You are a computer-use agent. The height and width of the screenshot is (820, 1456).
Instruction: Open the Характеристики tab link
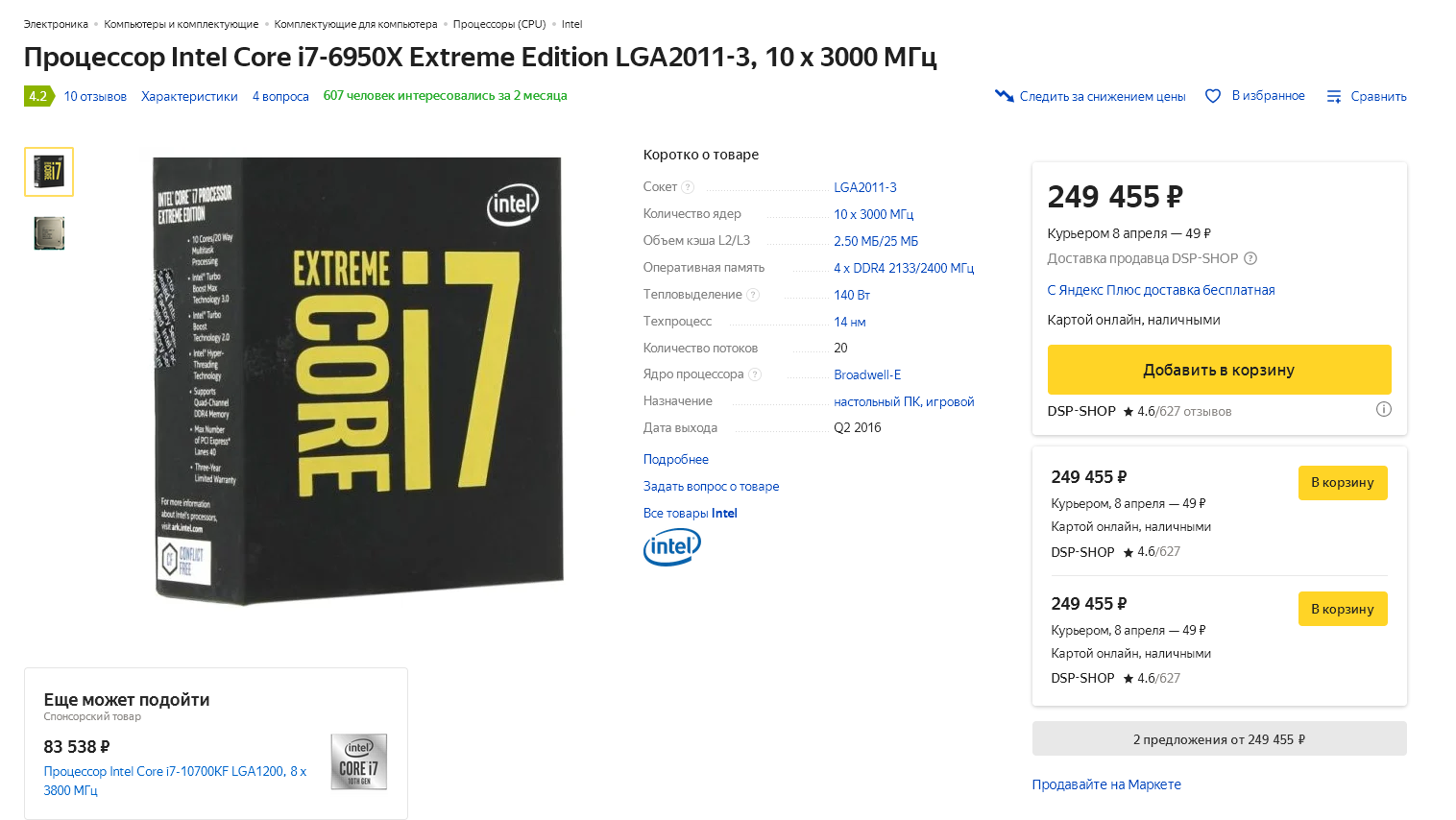189,96
